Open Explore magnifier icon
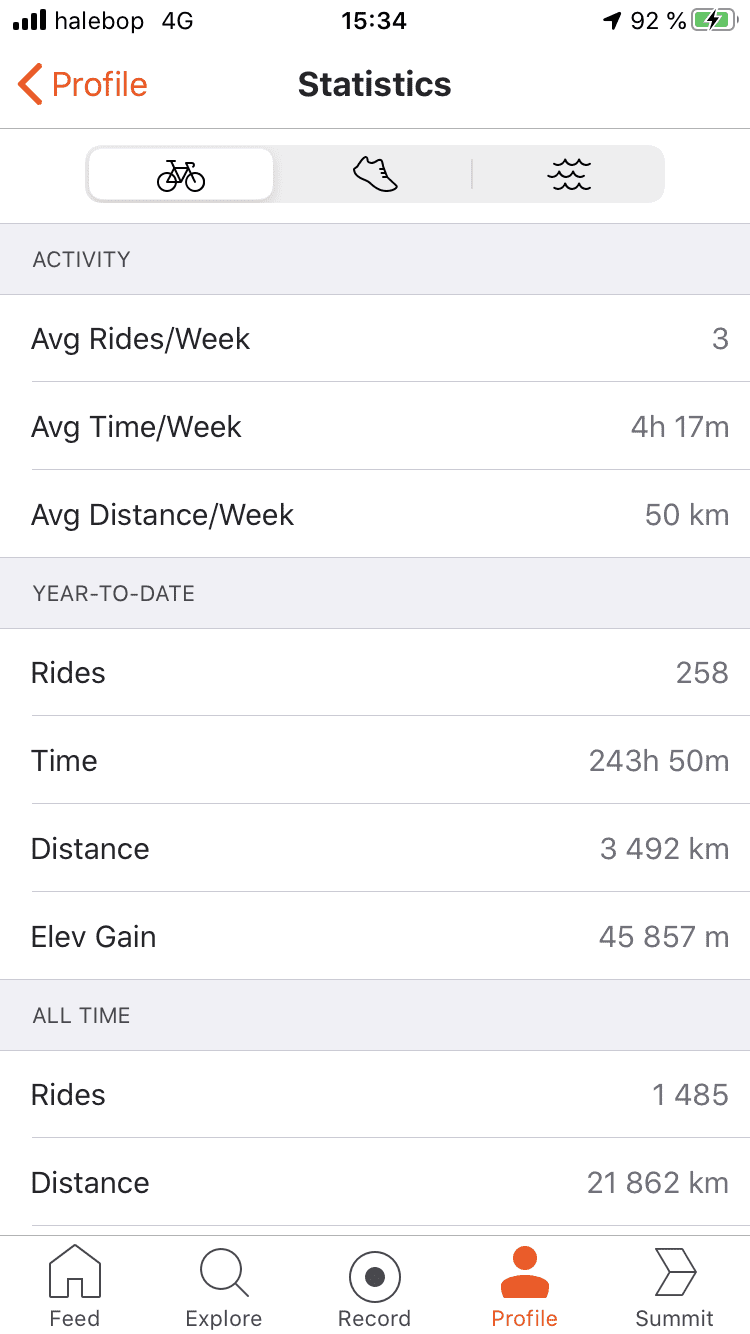The height and width of the screenshot is (1334, 750). tap(224, 1272)
